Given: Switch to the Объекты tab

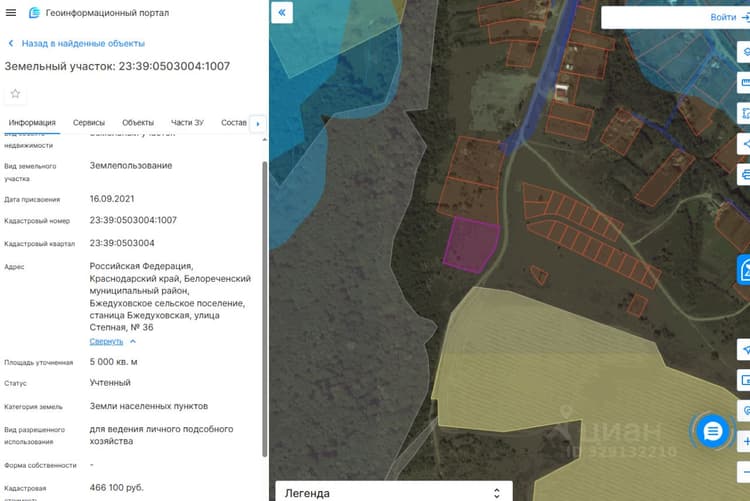Looking at the screenshot, I should (138, 122).
